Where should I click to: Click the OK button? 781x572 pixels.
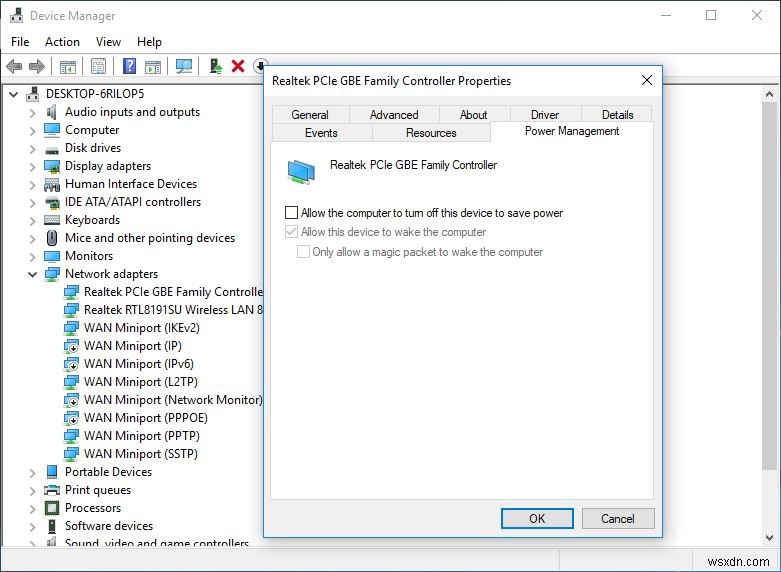click(x=537, y=519)
